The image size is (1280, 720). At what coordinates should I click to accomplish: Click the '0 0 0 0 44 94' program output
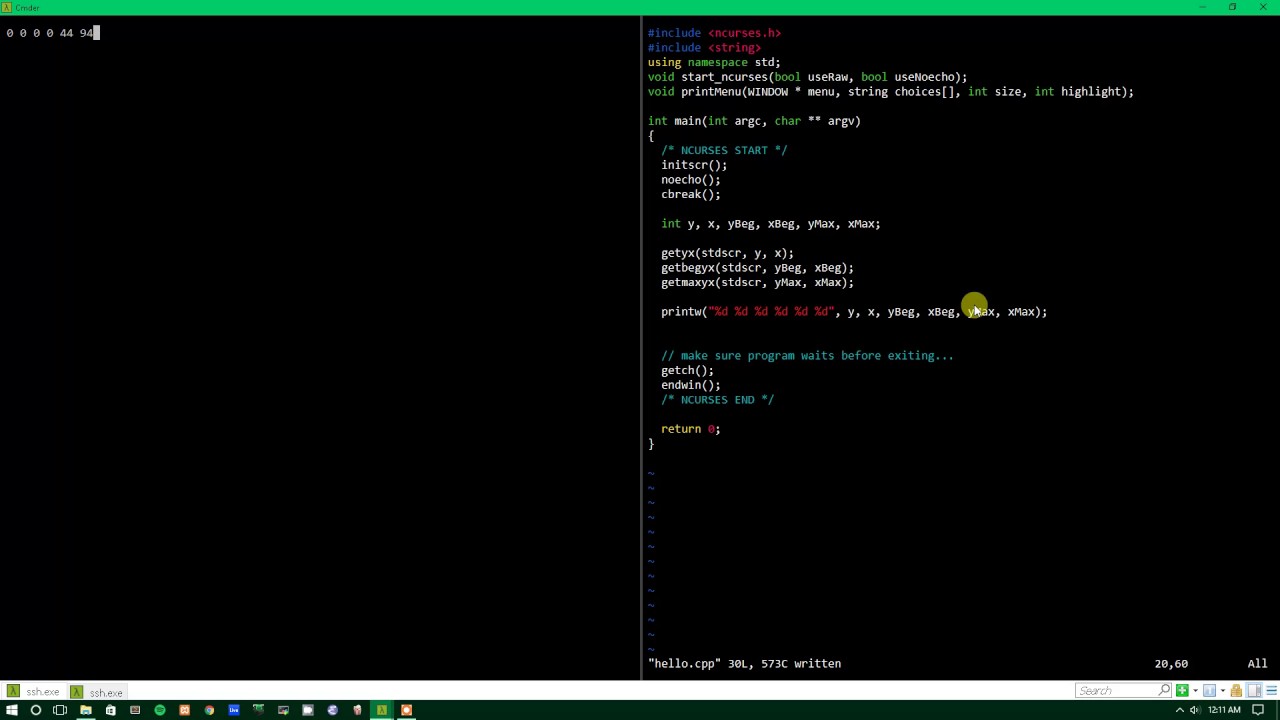[50, 33]
